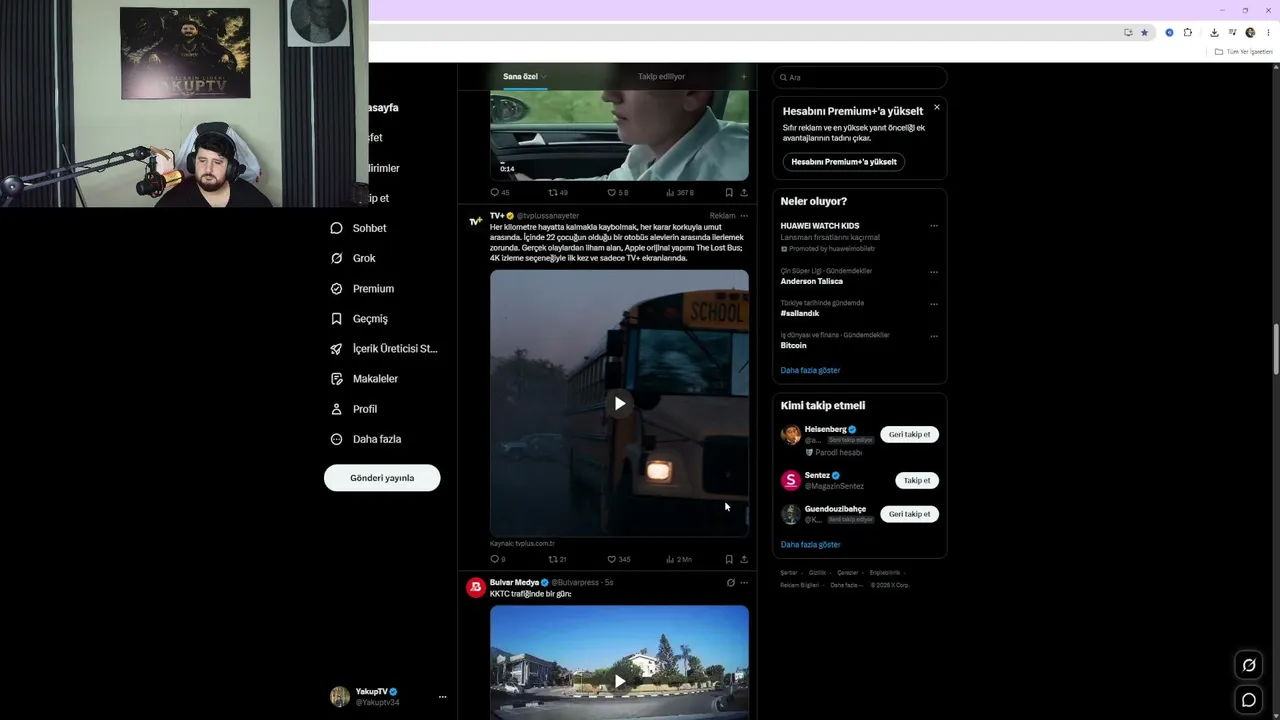The width and height of the screenshot is (1280, 720).
Task: Open the #sallandık trending topic
Action: point(800,314)
